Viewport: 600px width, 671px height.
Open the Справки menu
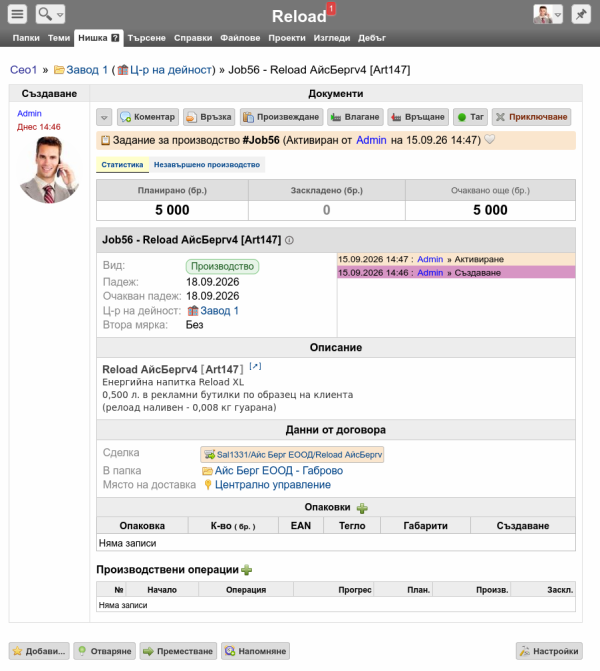(x=193, y=38)
